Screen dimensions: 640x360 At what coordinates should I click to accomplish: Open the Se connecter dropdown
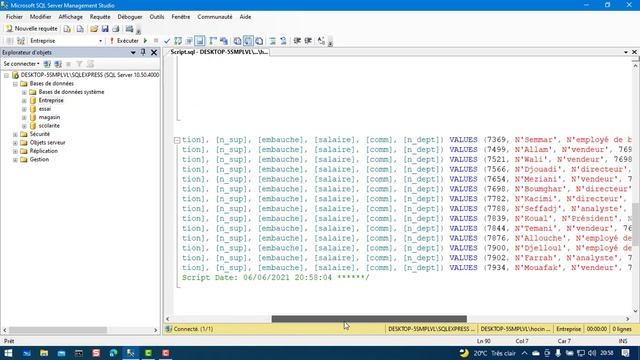point(22,64)
